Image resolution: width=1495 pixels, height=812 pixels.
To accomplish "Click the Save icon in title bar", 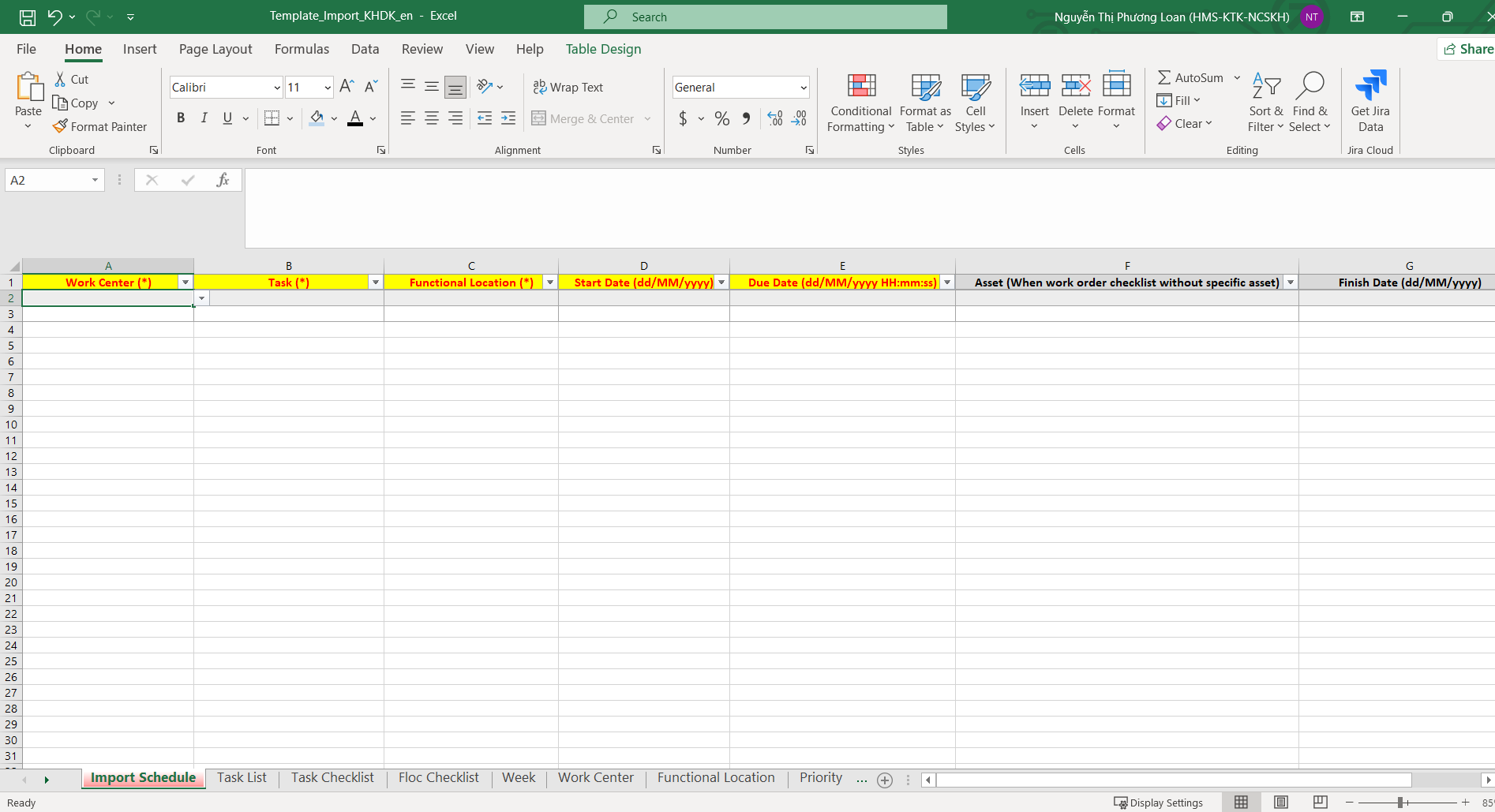I will click(x=28, y=17).
